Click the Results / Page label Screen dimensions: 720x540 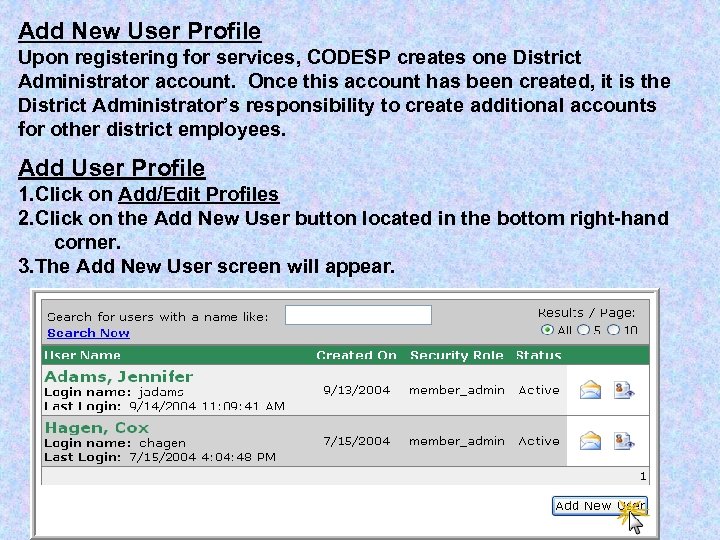(586, 313)
